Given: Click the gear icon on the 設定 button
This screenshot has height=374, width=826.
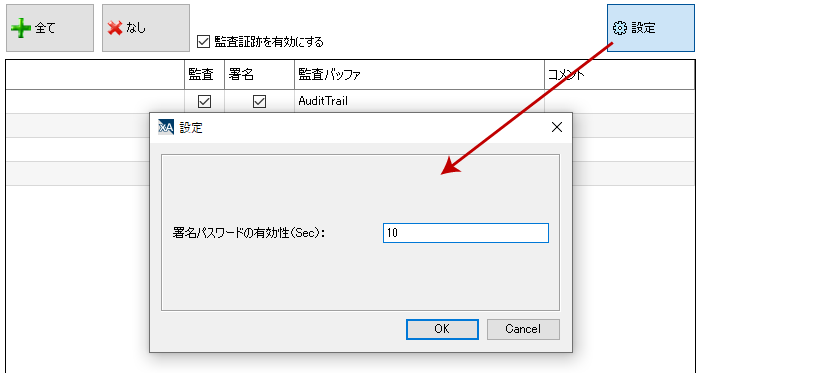Looking at the screenshot, I should click(620, 28).
